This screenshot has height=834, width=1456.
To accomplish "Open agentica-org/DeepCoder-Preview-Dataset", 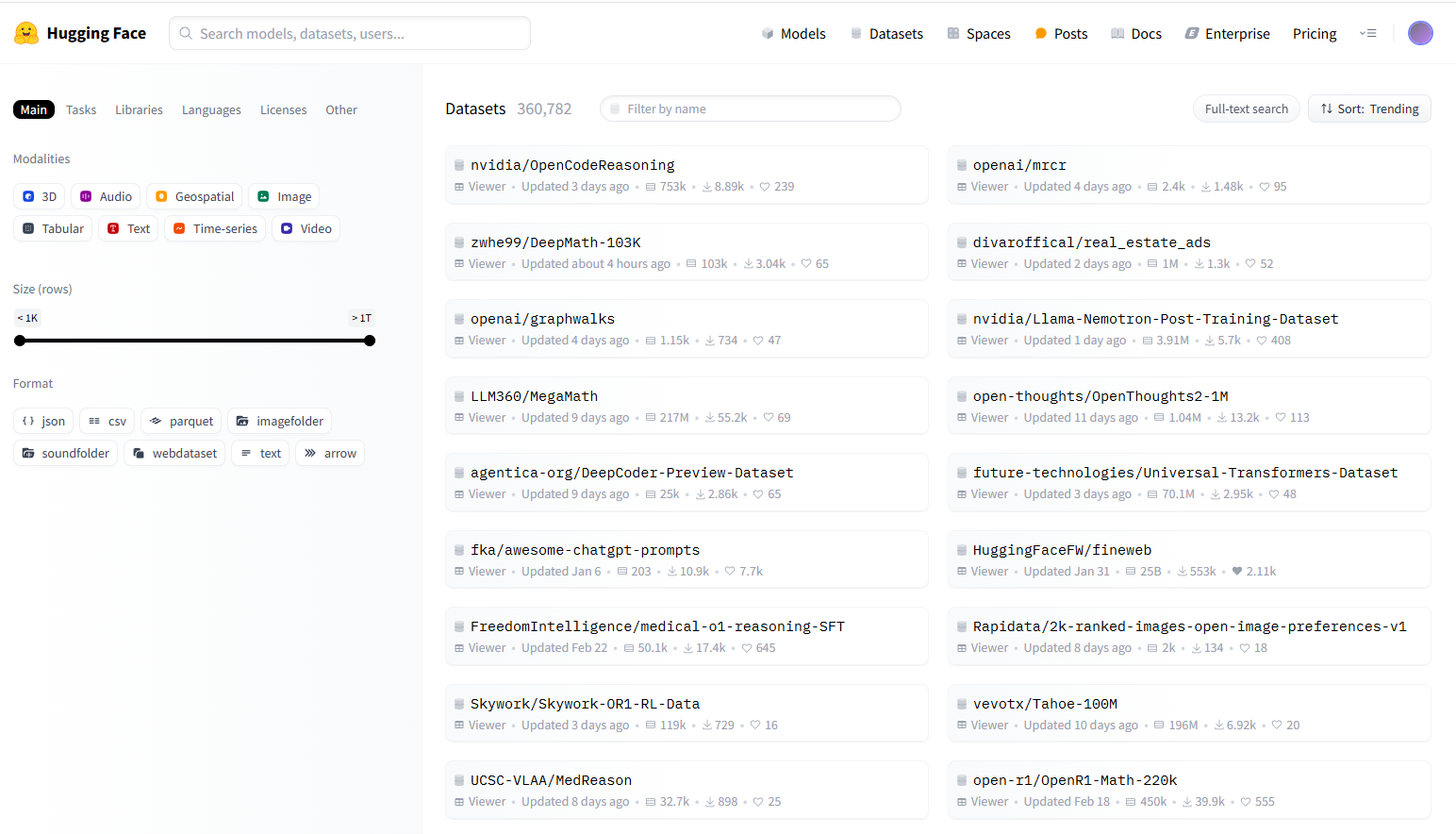I will pos(687,482).
